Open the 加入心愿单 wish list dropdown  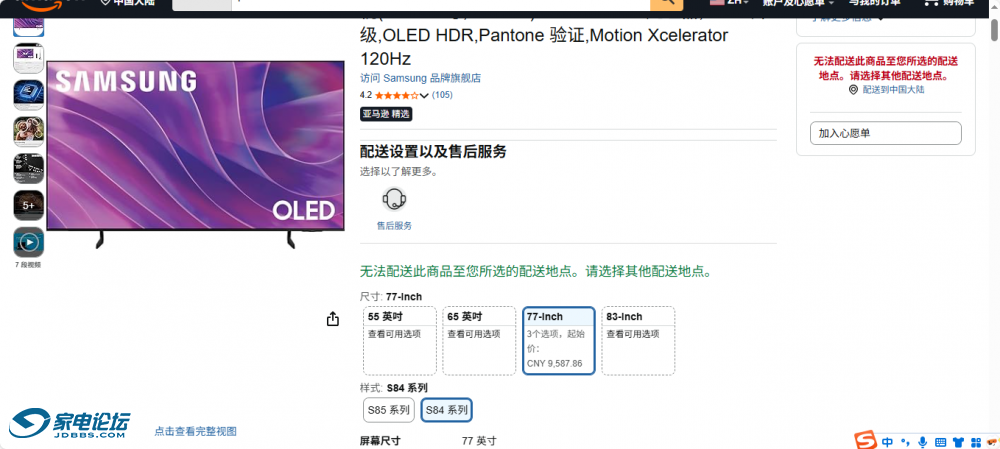click(885, 133)
